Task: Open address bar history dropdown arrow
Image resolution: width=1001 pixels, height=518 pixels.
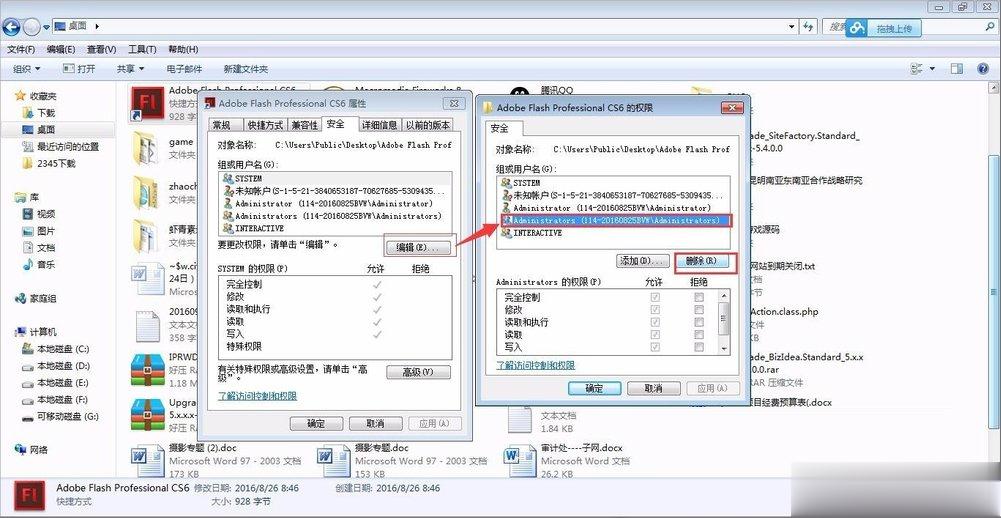Action: [x=792, y=27]
